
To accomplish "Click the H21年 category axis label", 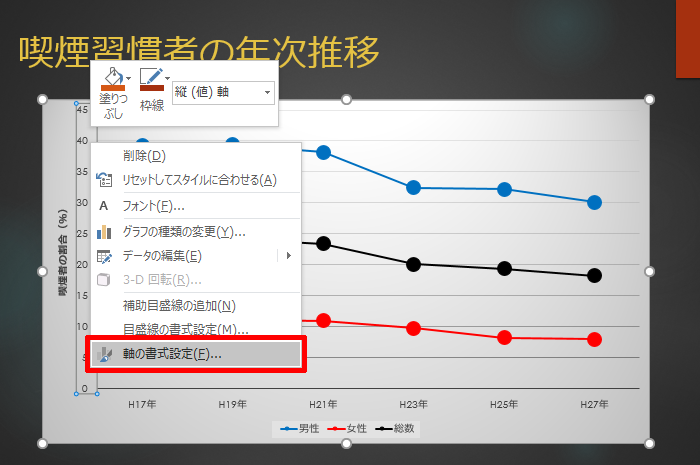I will coord(323,404).
